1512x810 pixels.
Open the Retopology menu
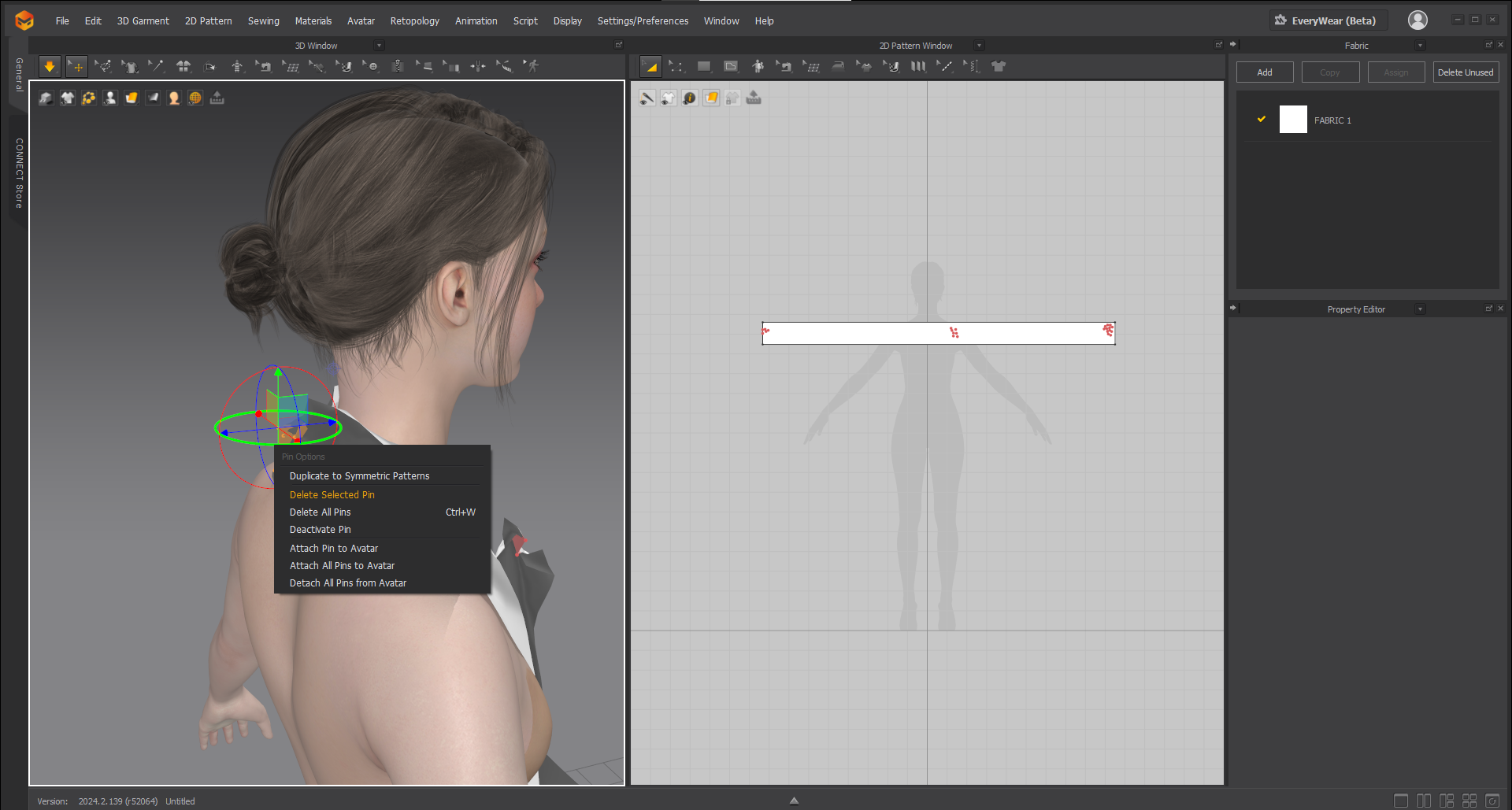coord(415,21)
